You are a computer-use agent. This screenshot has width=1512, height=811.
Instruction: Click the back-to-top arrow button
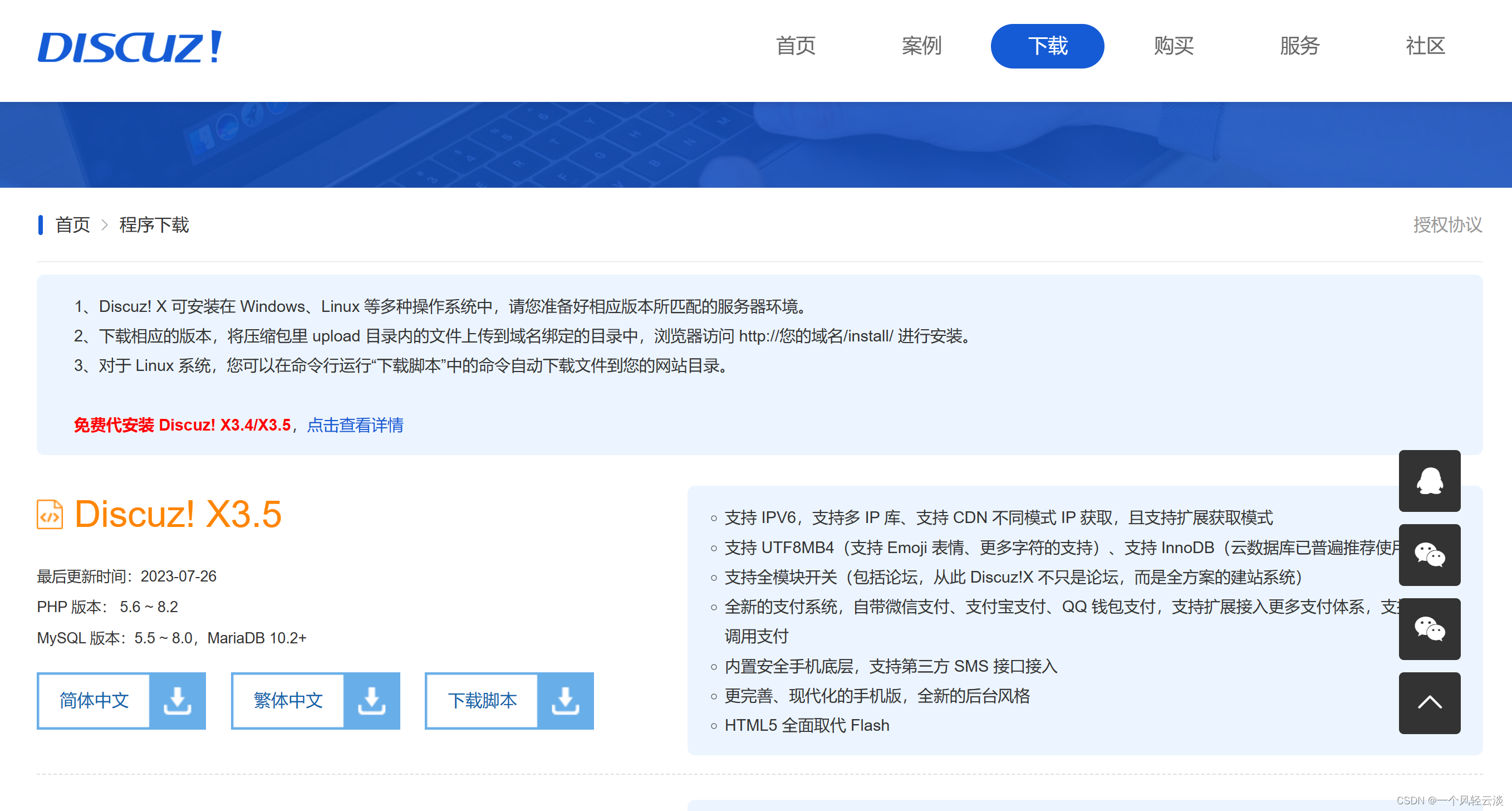[x=1429, y=703]
